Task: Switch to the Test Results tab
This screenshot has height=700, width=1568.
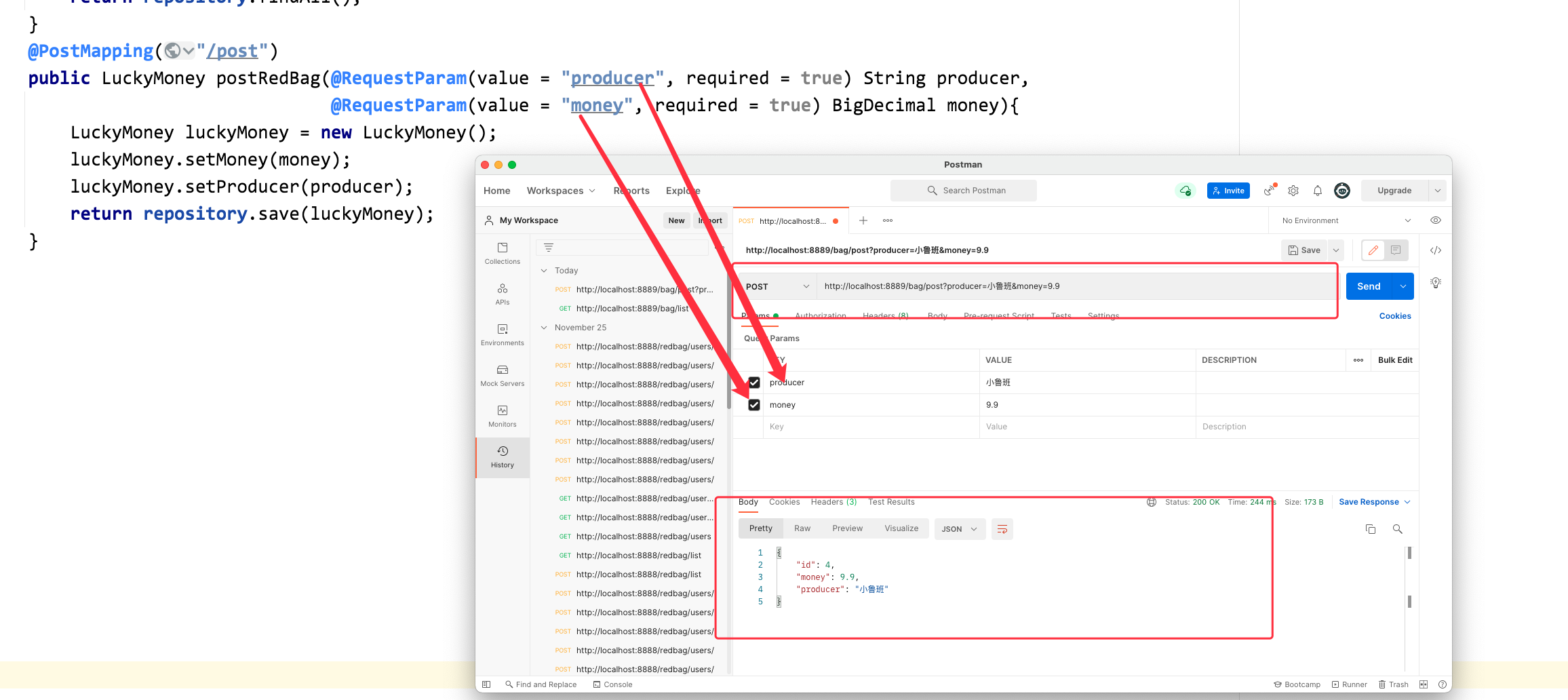Action: (891, 502)
